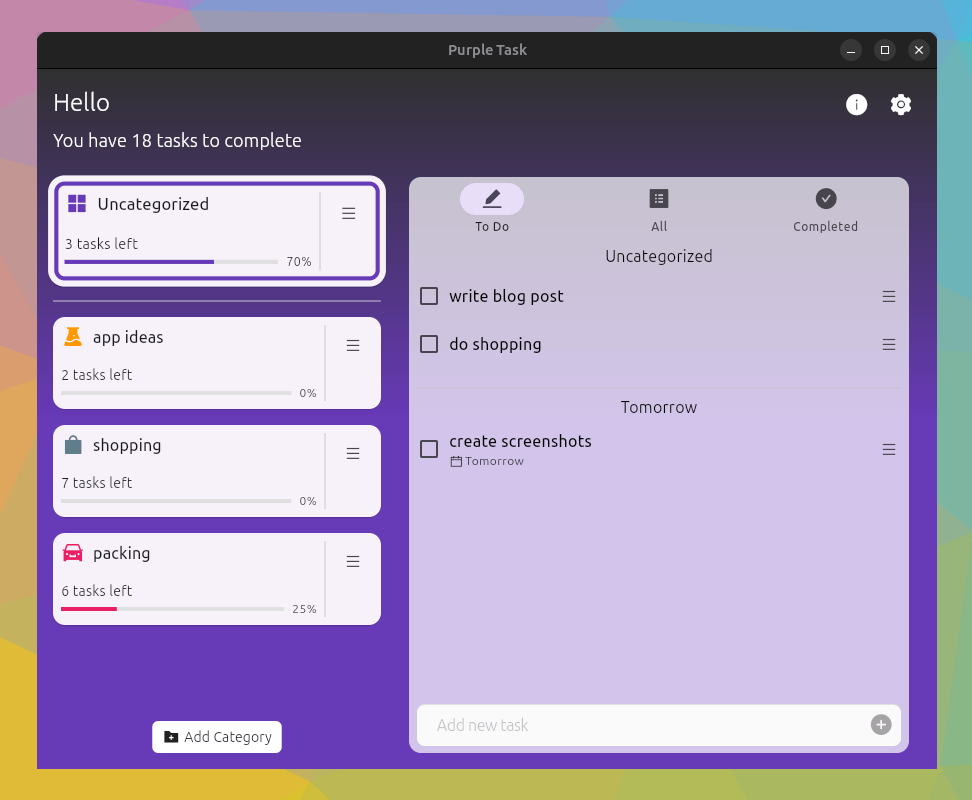Screen dimensions: 972x800
Task: Click the pin icon on app ideas category
Action: (x=73, y=337)
